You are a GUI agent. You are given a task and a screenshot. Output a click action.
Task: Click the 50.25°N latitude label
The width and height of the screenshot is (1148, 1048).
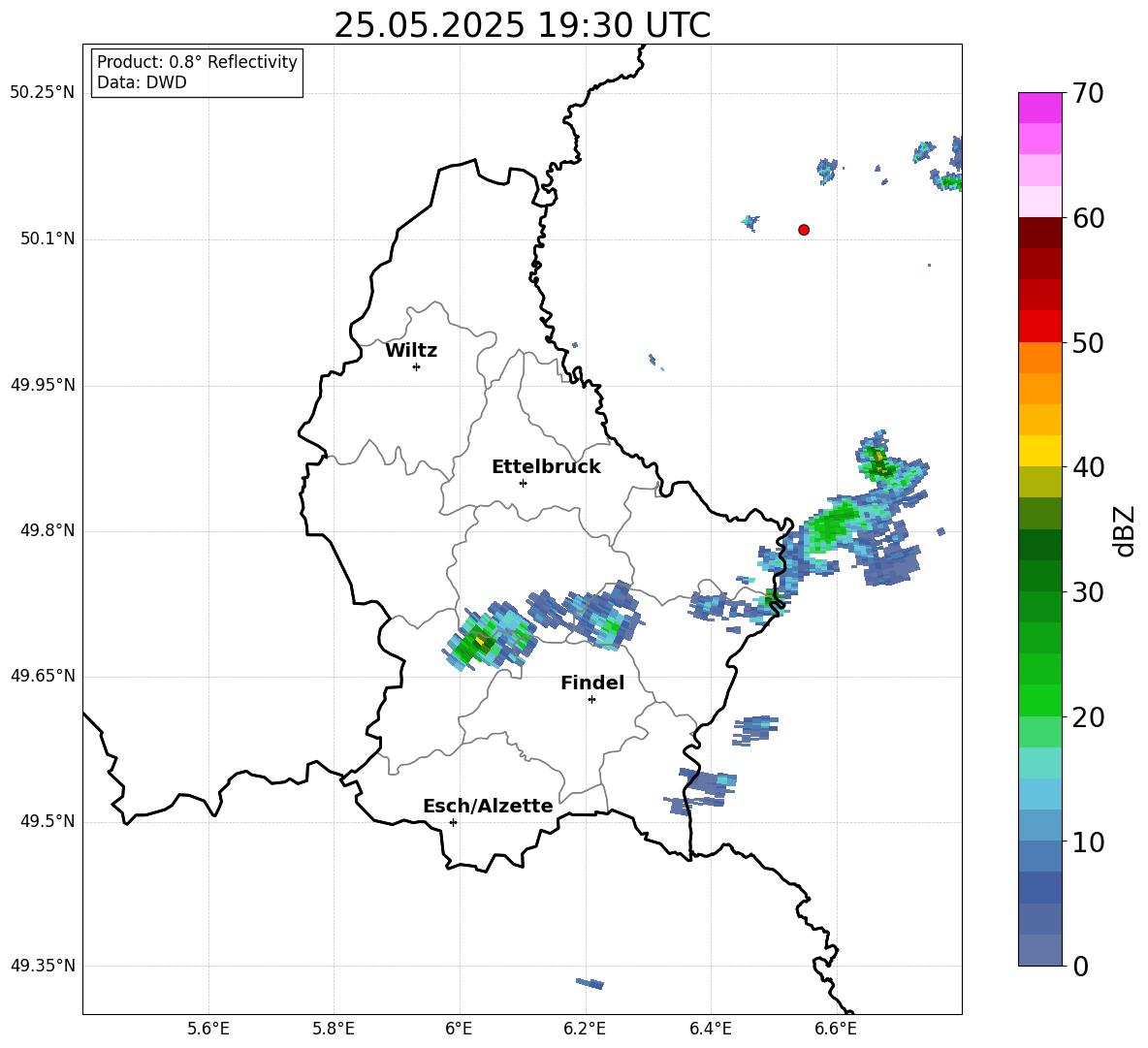tap(43, 93)
